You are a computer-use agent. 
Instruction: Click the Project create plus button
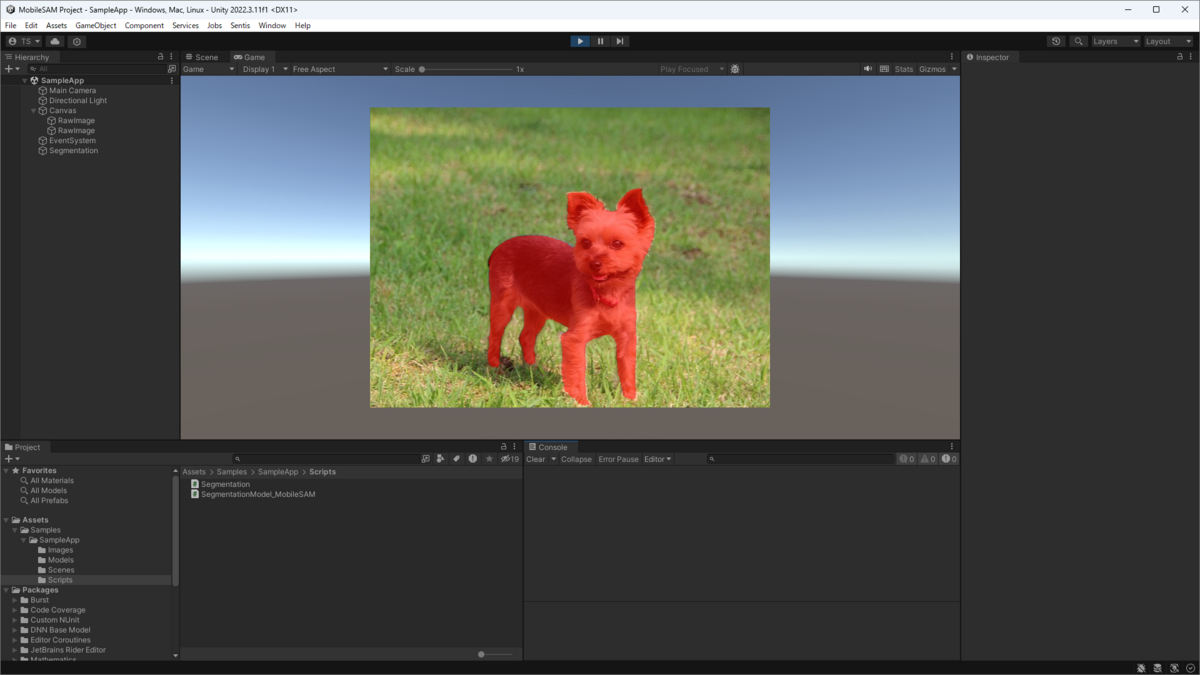pos(11,459)
